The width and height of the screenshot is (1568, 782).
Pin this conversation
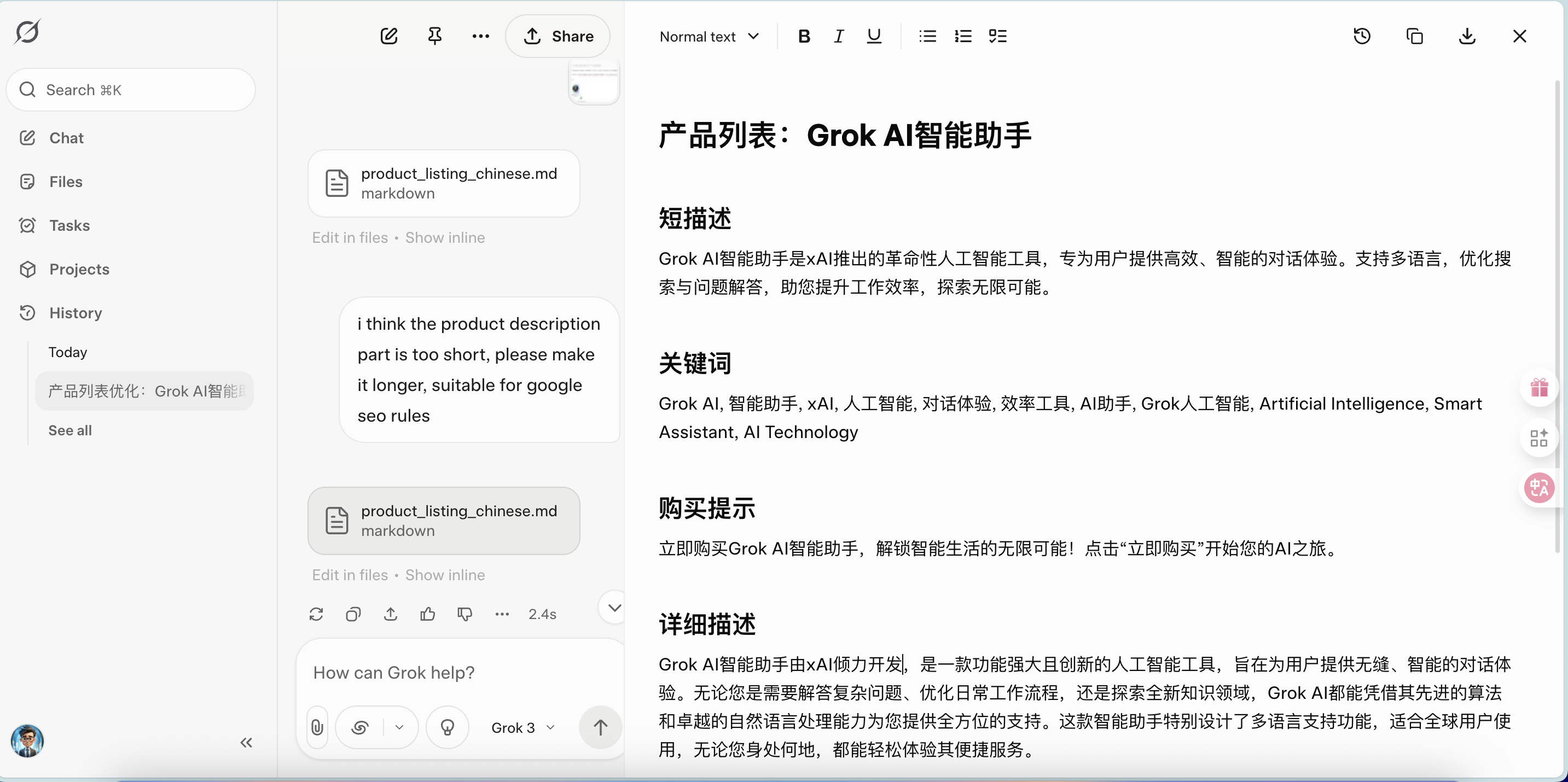(434, 36)
